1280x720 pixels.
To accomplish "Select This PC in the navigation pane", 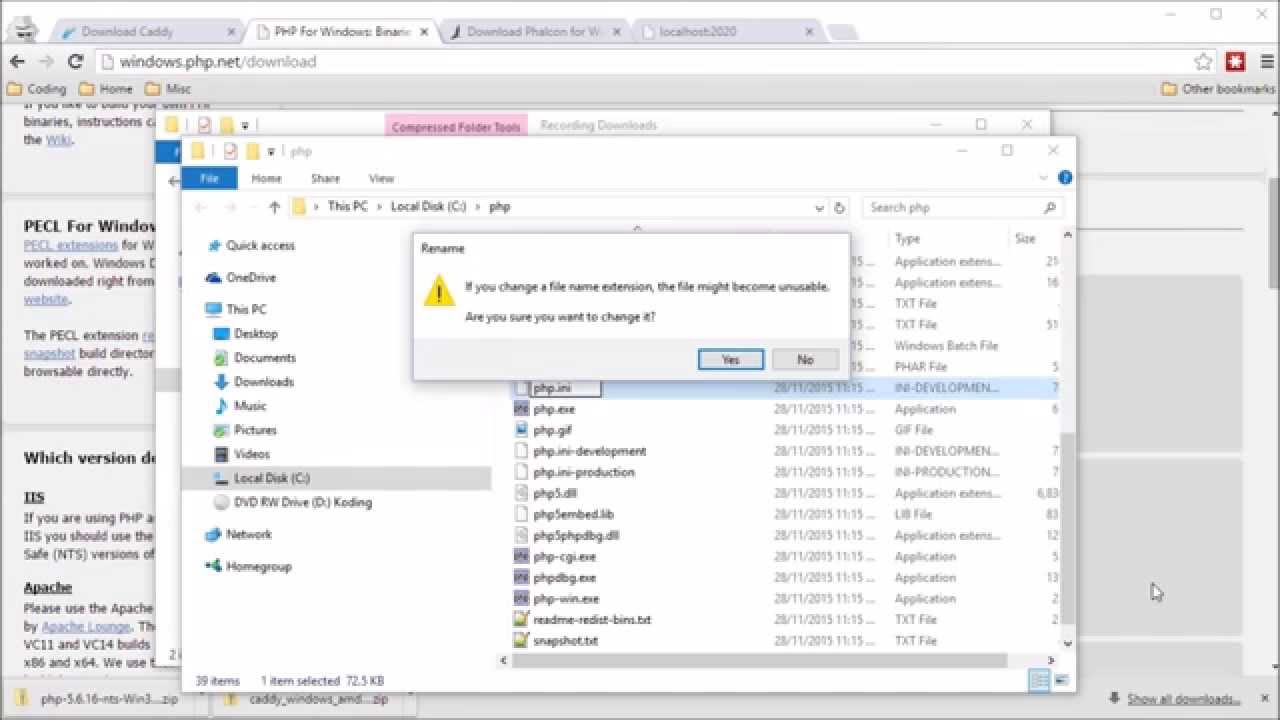I will tap(246, 310).
